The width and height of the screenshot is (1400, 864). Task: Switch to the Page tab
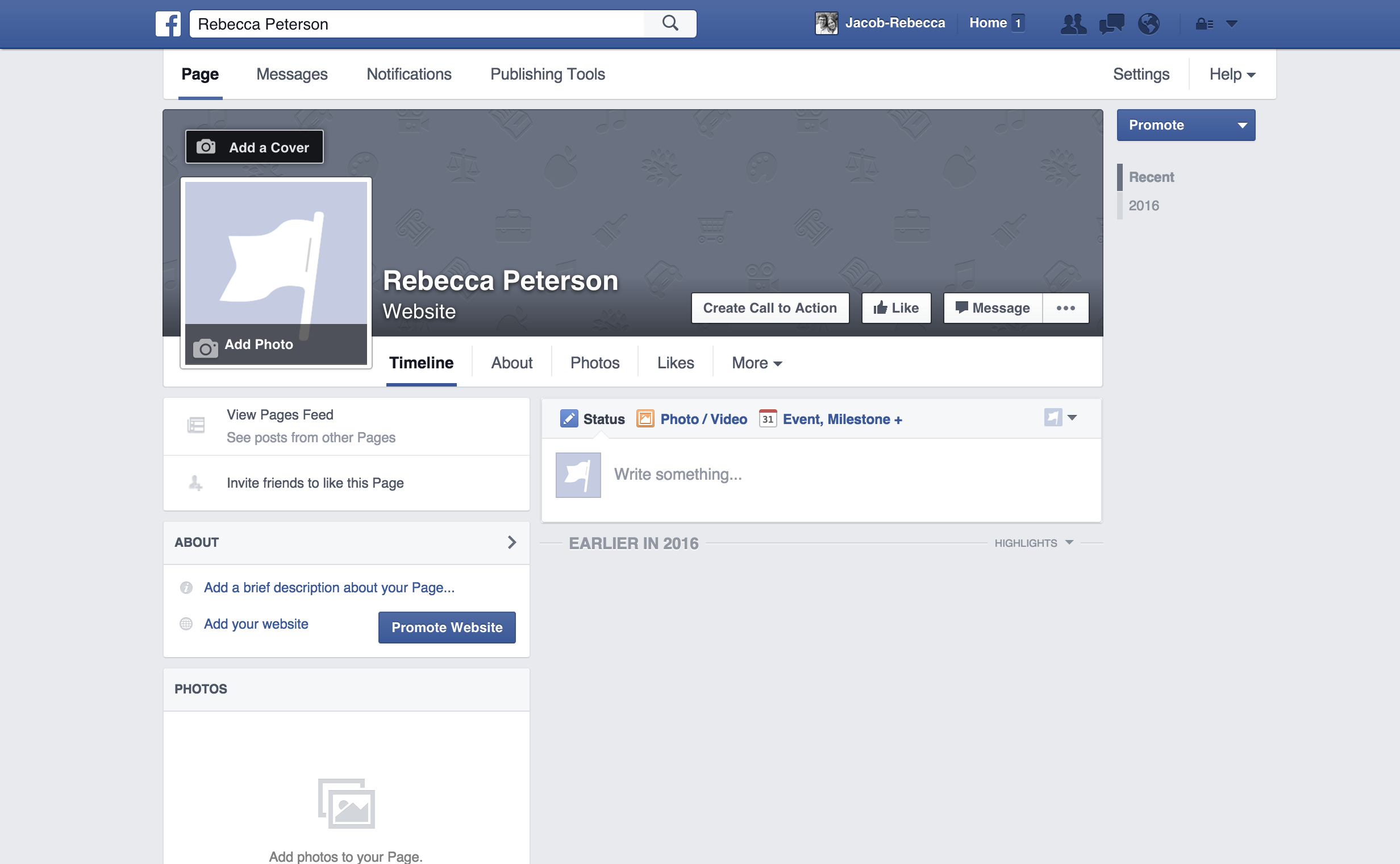(x=200, y=74)
